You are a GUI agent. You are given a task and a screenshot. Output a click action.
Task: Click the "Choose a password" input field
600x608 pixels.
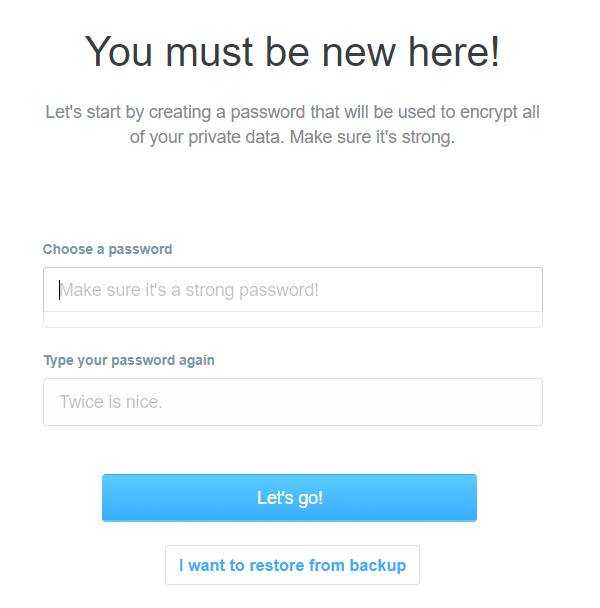[292, 290]
